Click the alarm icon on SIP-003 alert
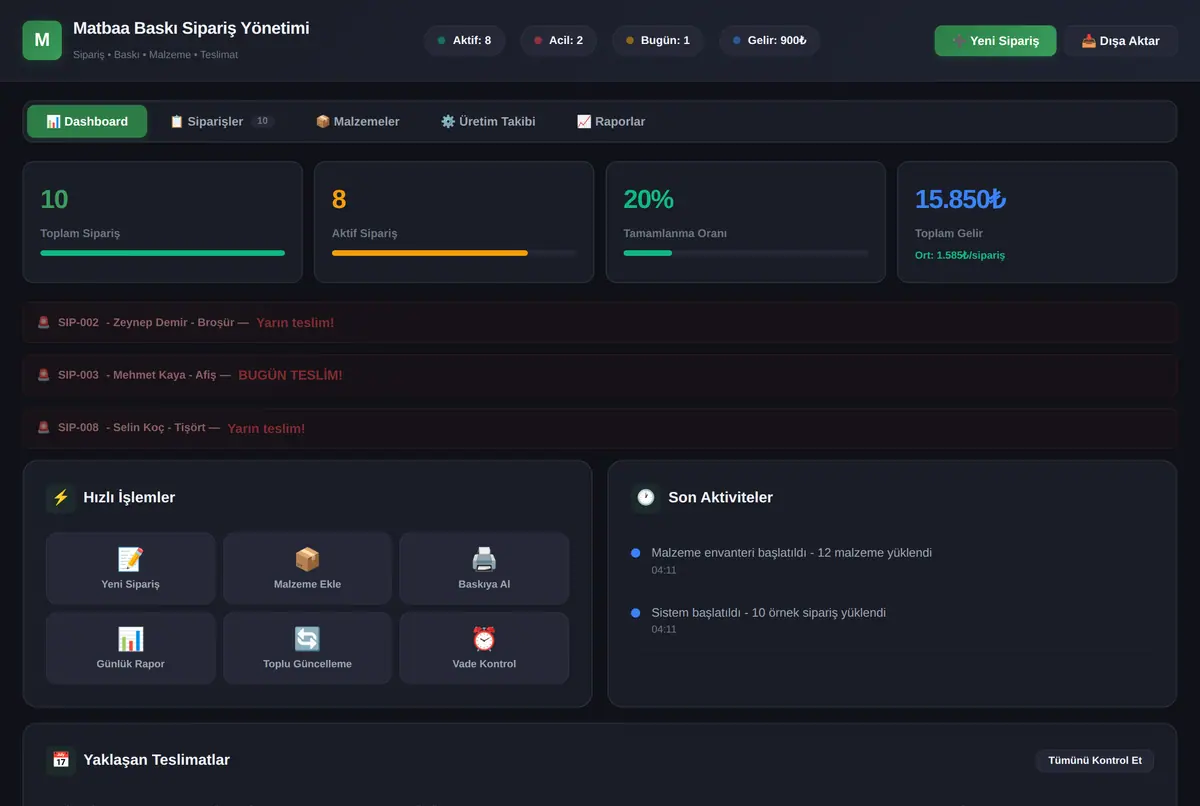Viewport: 1200px width, 806px height. pos(44,375)
